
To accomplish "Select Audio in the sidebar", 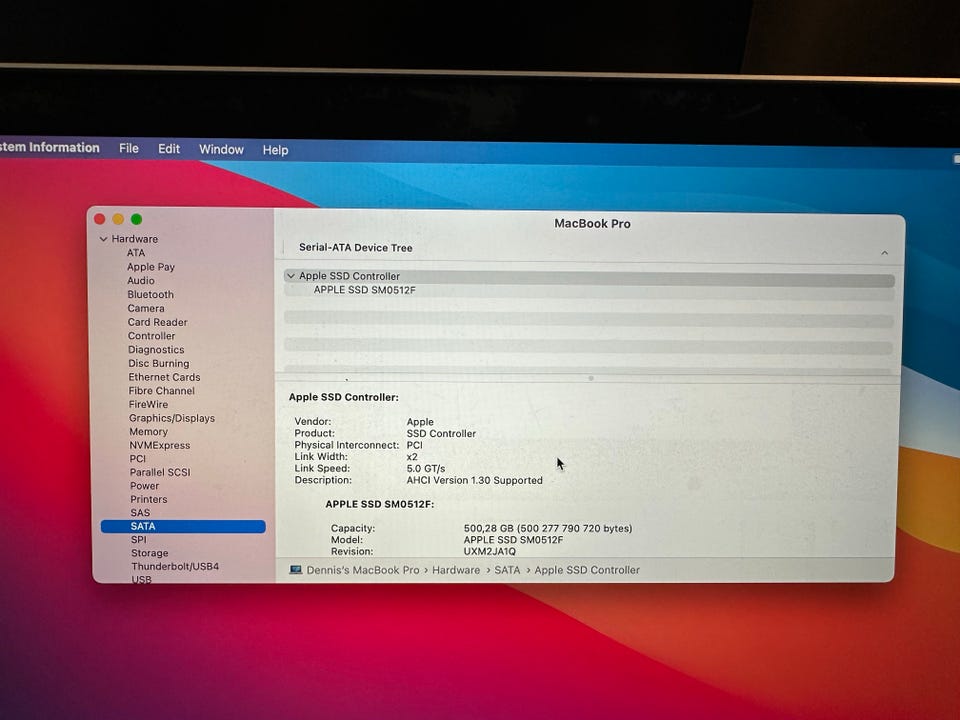I will coord(141,280).
